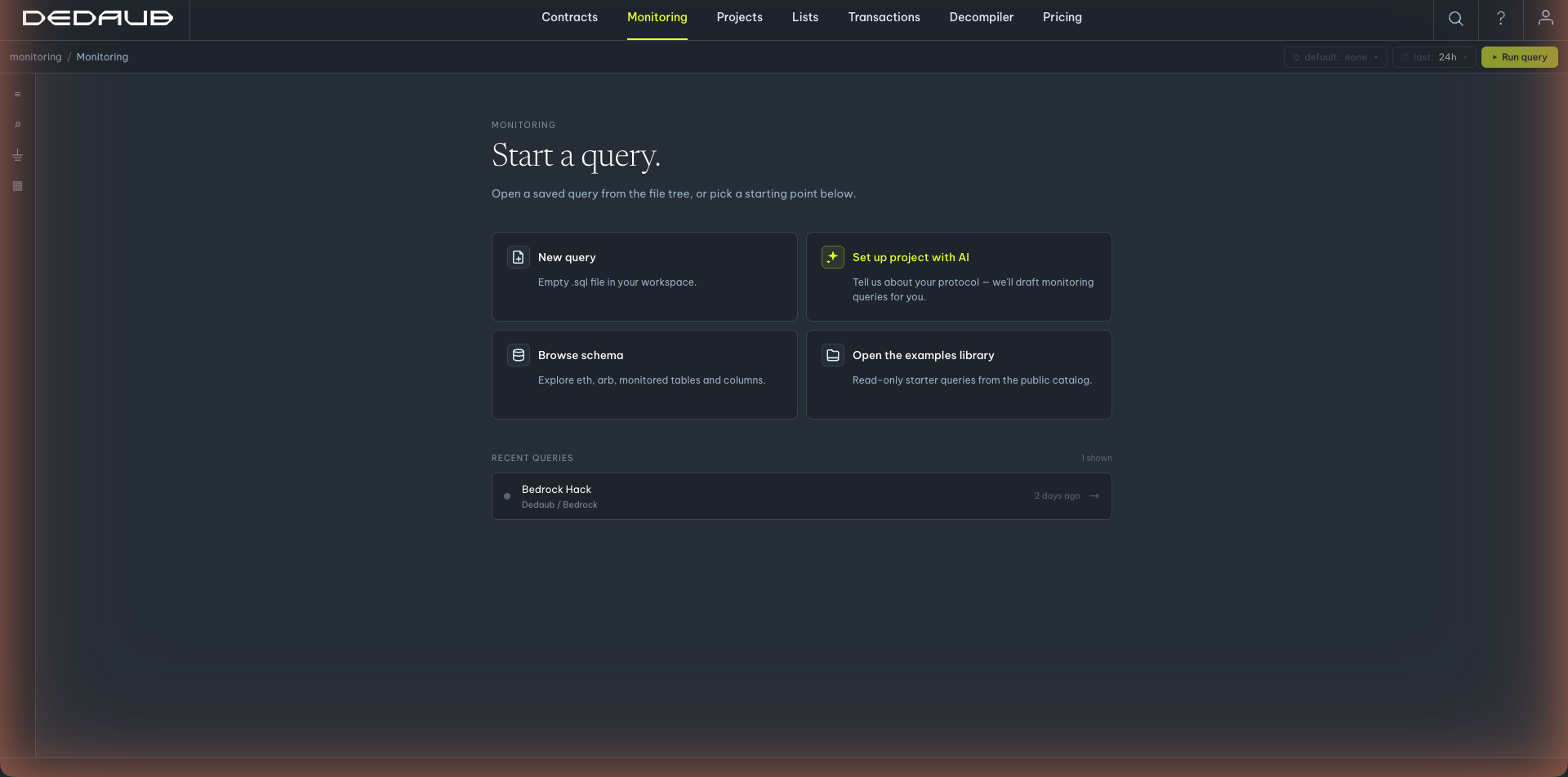Click the Run query button
The width and height of the screenshot is (1568, 777).
(x=1519, y=57)
